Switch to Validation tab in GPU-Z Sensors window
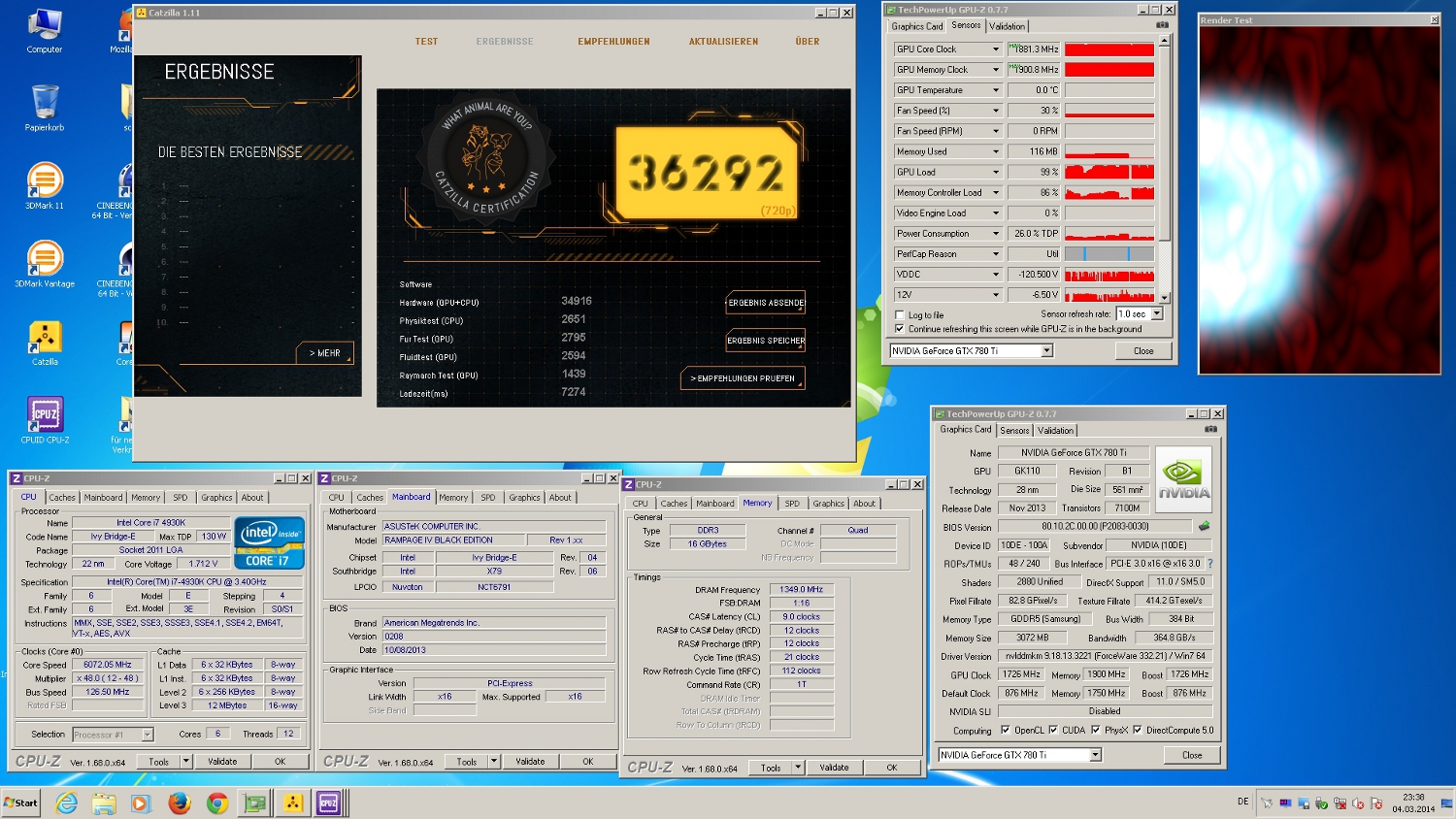The height and width of the screenshot is (819, 1456). (1007, 26)
